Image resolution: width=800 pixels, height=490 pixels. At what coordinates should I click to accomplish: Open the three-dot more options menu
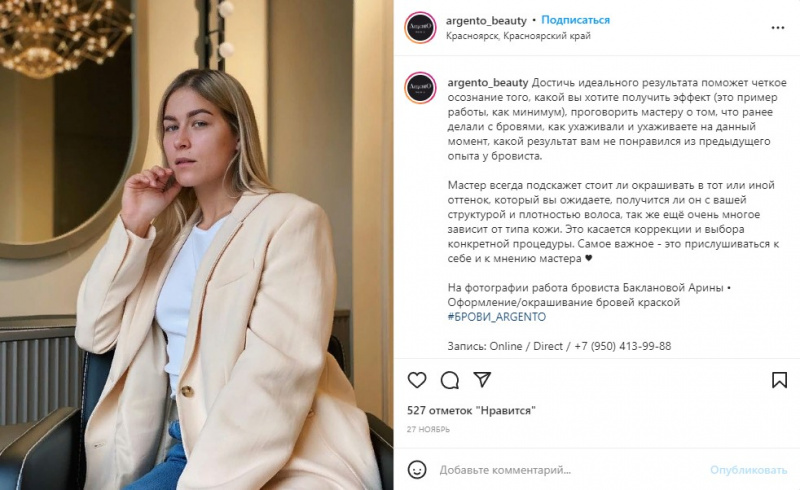pyautogui.click(x=778, y=28)
